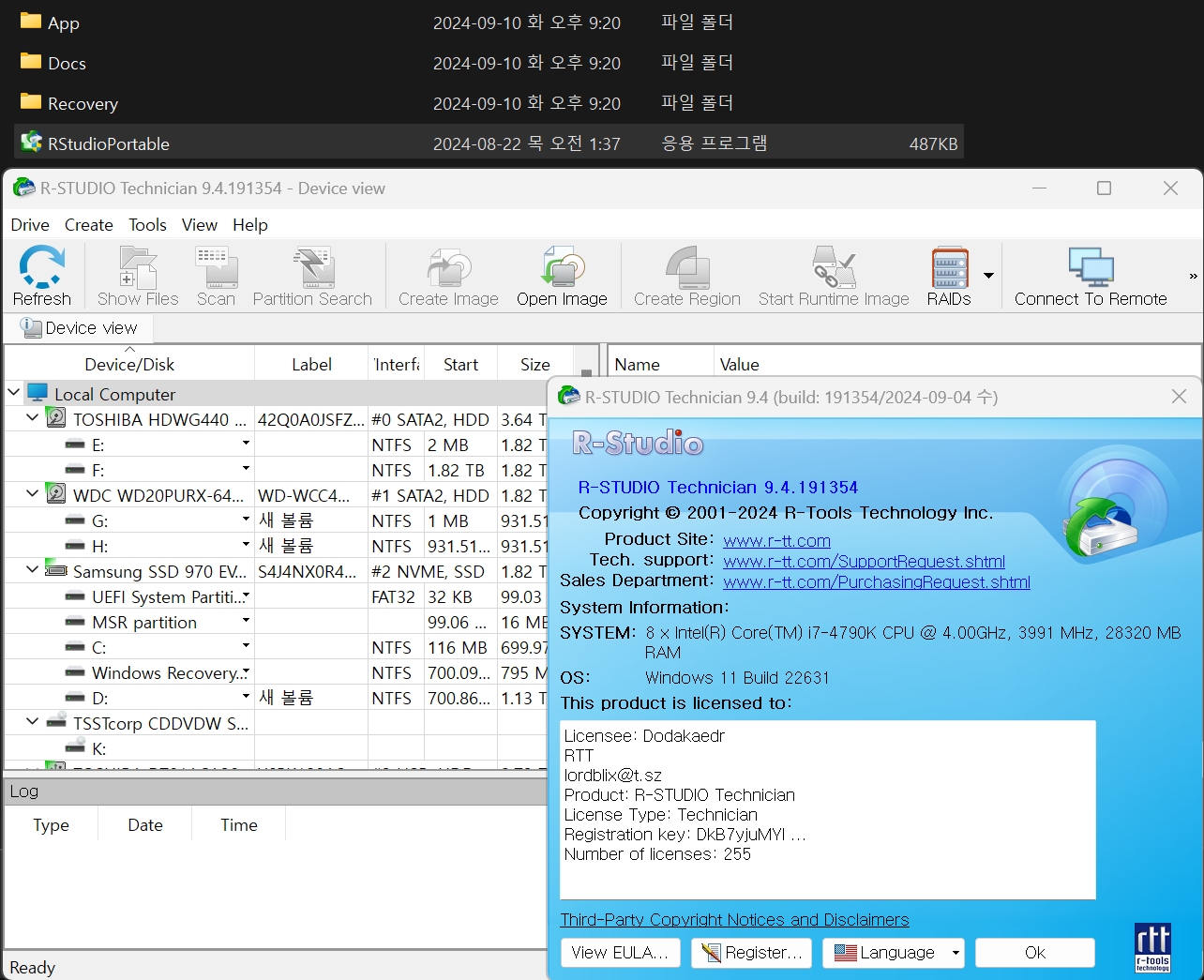Open dropdown arrow of partition G:
The image size is (1204, 980).
246,519
